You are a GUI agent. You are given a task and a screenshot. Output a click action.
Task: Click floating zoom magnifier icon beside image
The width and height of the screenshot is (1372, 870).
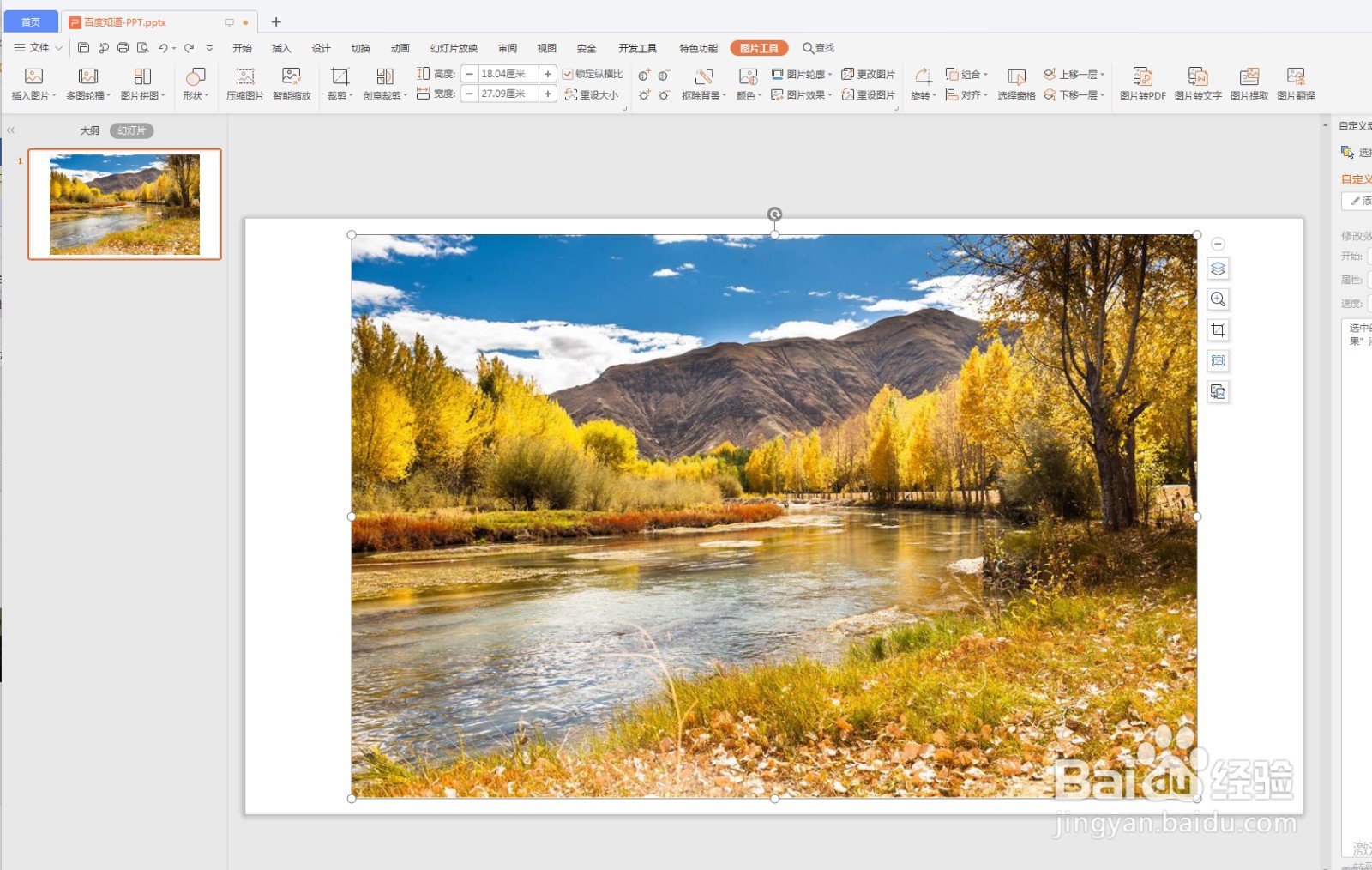coord(1218,299)
